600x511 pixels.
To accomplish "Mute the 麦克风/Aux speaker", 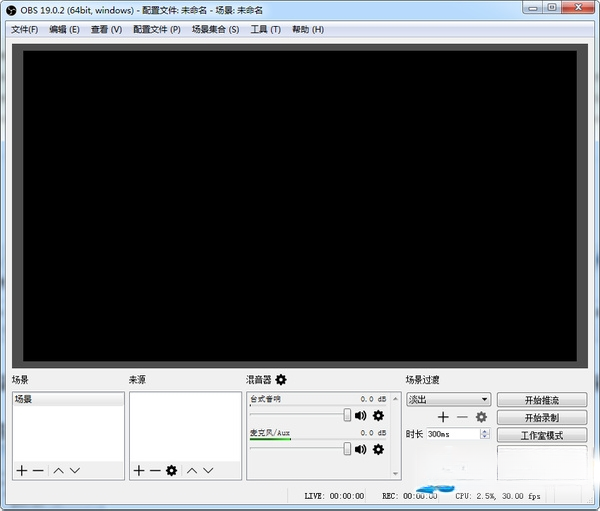I will tap(360, 449).
